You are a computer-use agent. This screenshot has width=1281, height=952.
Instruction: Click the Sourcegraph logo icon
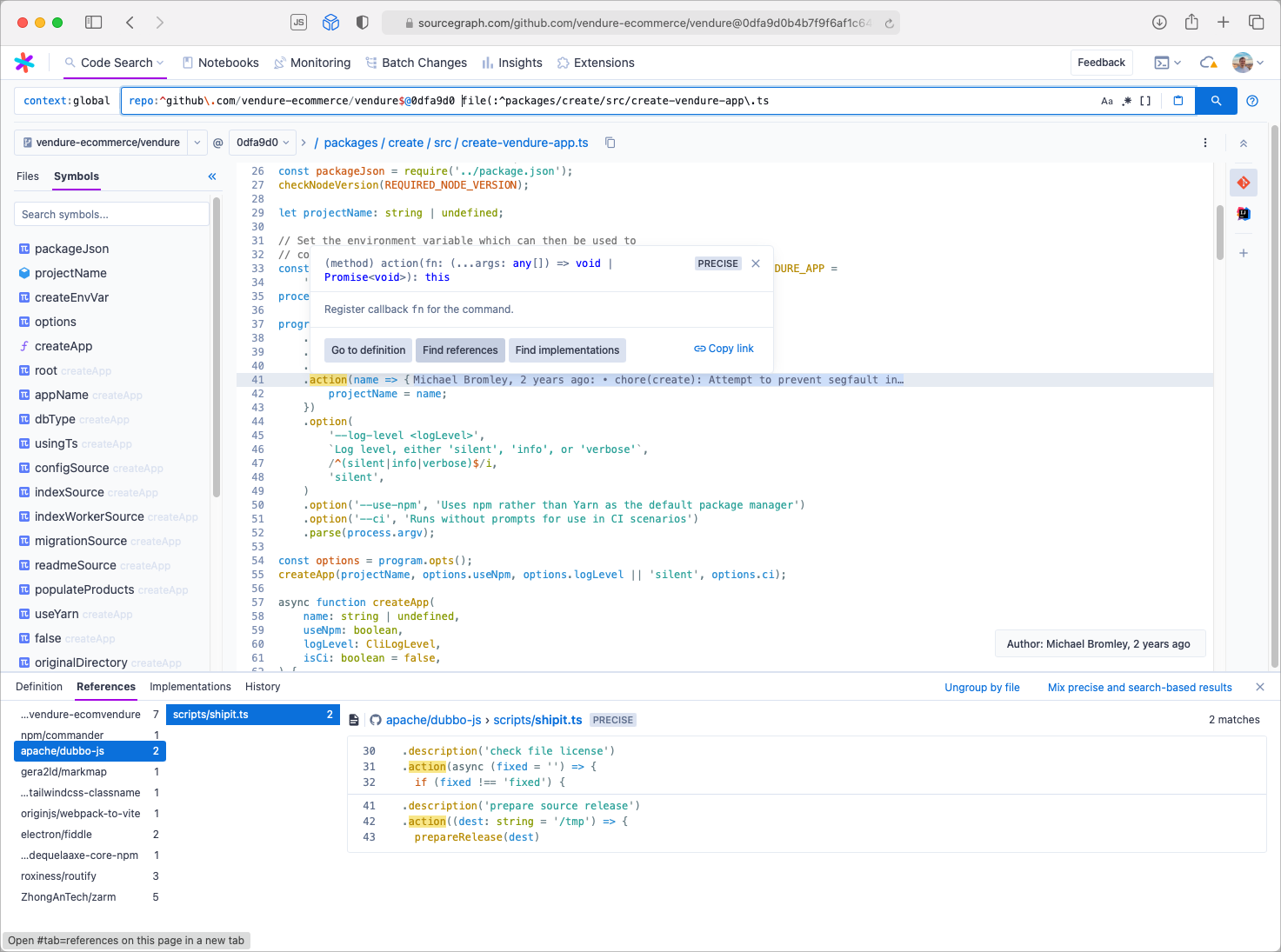(24, 63)
